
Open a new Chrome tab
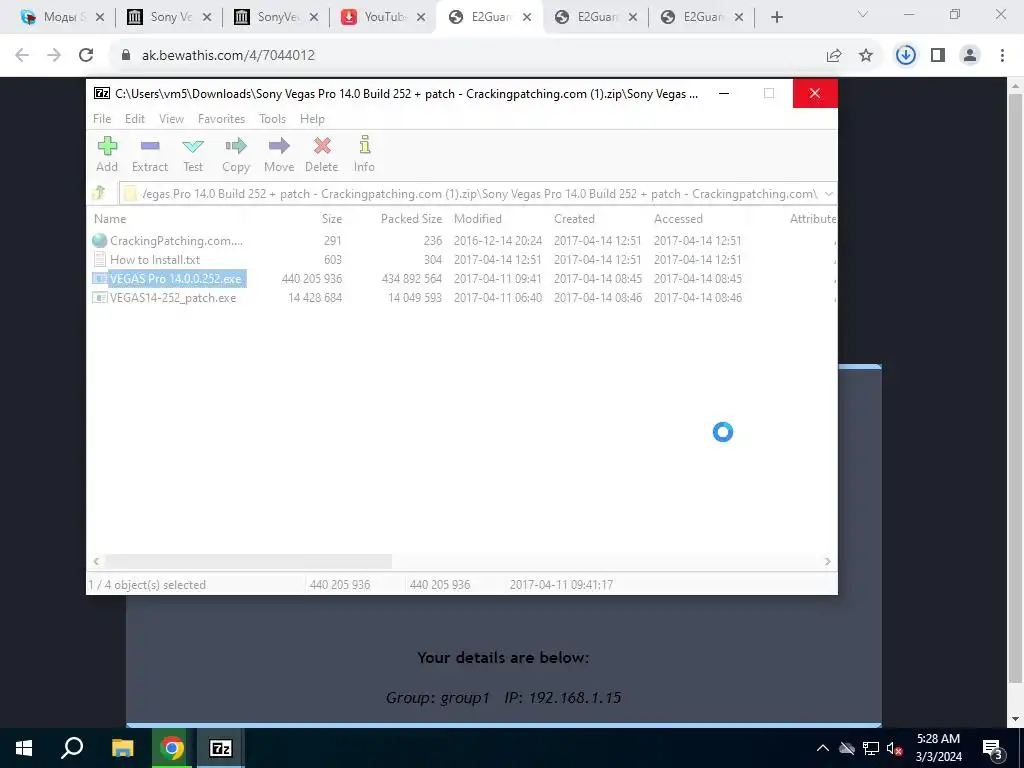tap(776, 18)
